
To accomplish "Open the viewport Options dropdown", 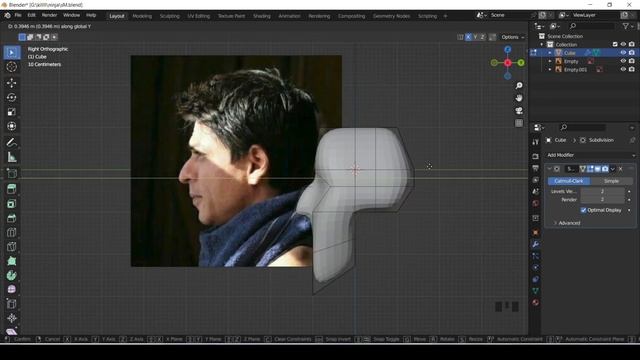I will coord(513,37).
